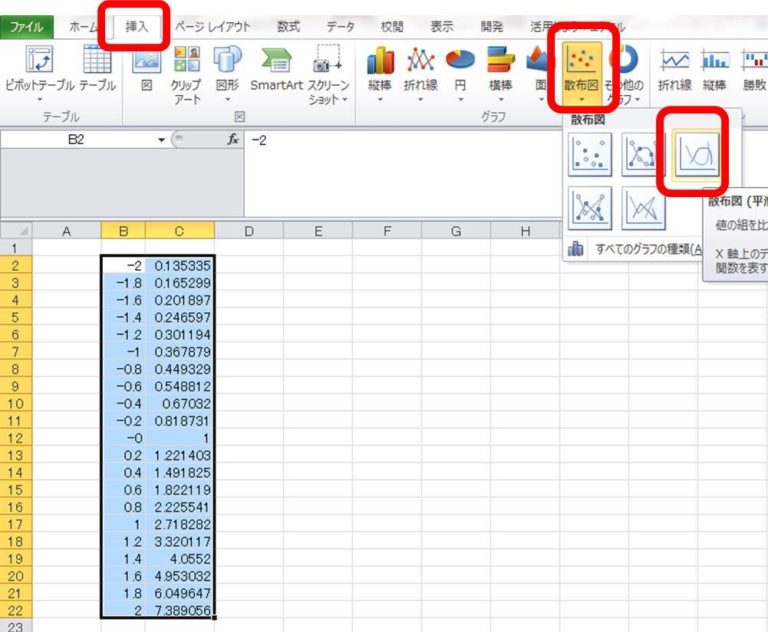Select column D header
The height and width of the screenshot is (632, 768).
pos(248,231)
